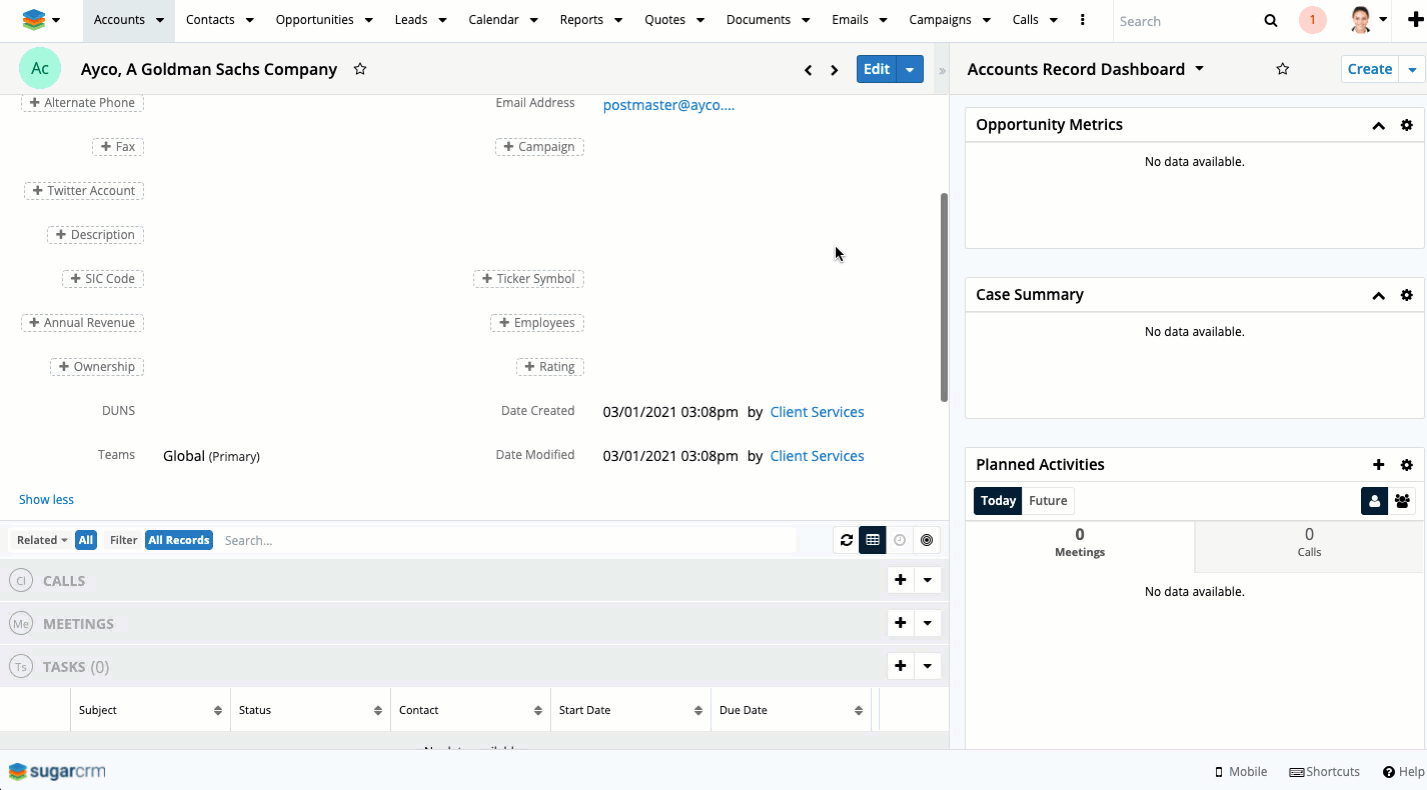Refresh the subpanels list
The height and width of the screenshot is (790, 1427).
[847, 540]
